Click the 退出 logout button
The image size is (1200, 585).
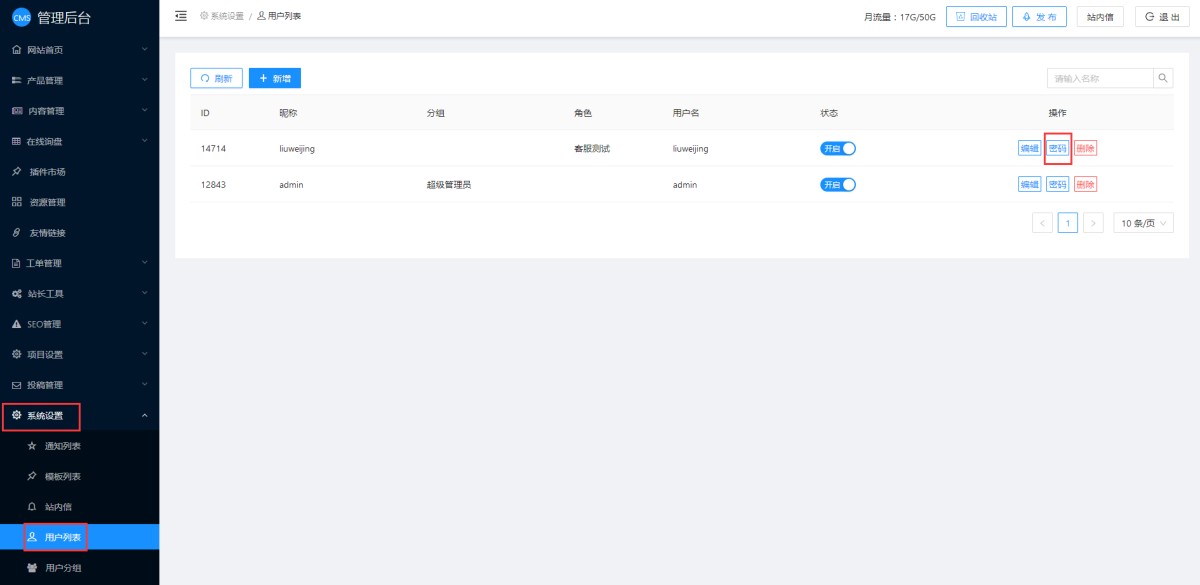point(1161,17)
